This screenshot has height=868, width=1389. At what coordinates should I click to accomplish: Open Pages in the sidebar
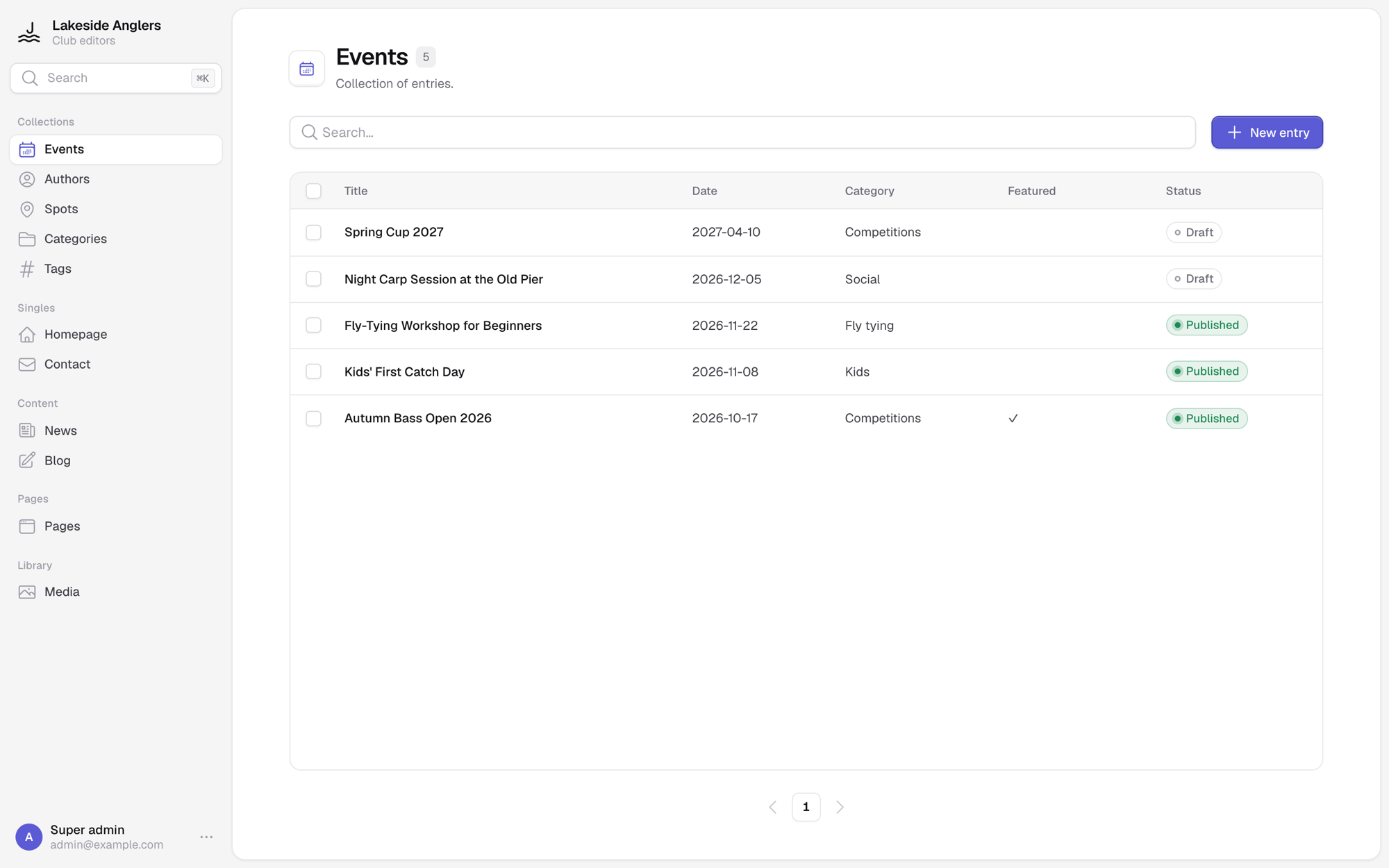pyautogui.click(x=116, y=526)
